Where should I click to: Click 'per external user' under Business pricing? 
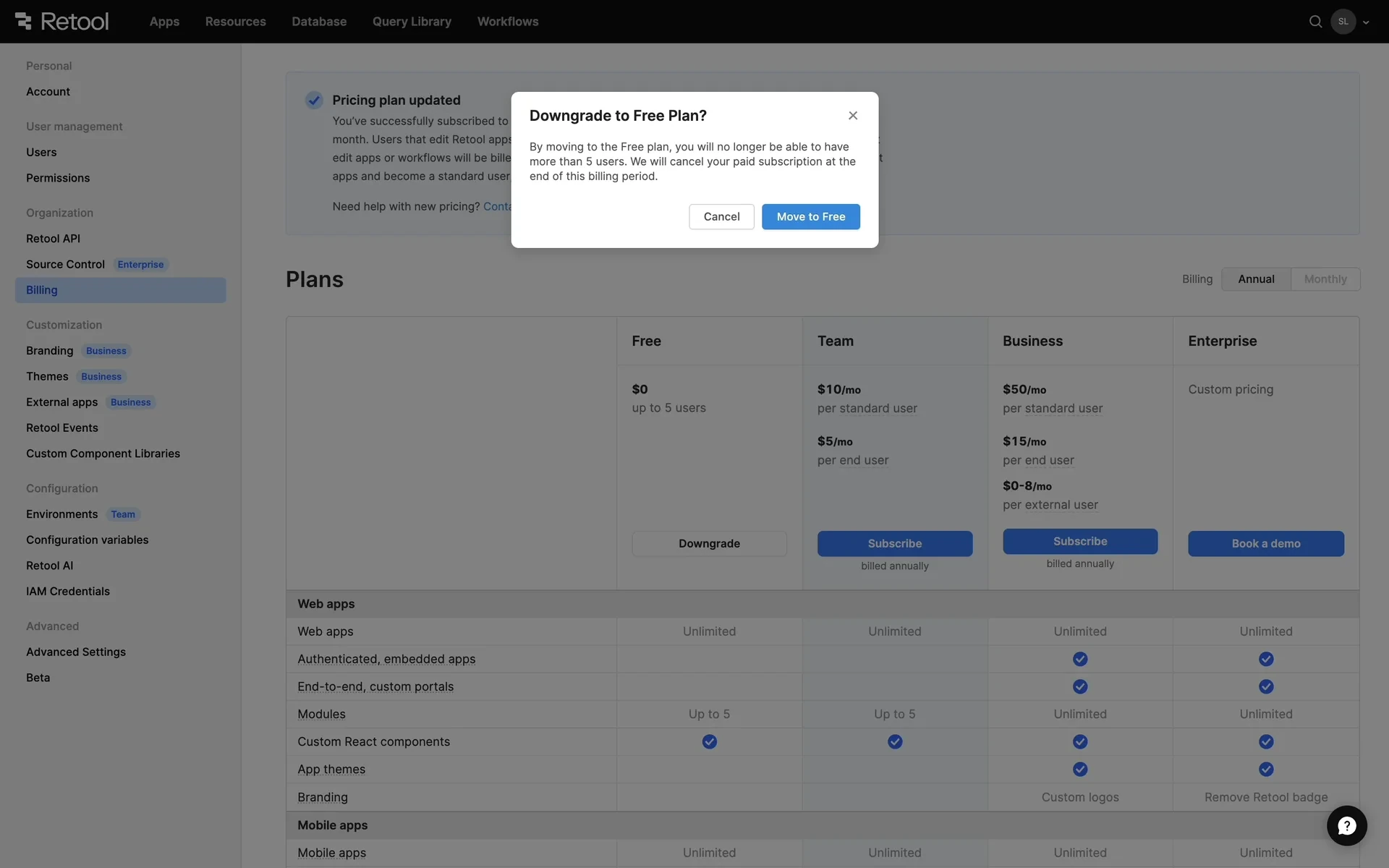(x=1050, y=505)
